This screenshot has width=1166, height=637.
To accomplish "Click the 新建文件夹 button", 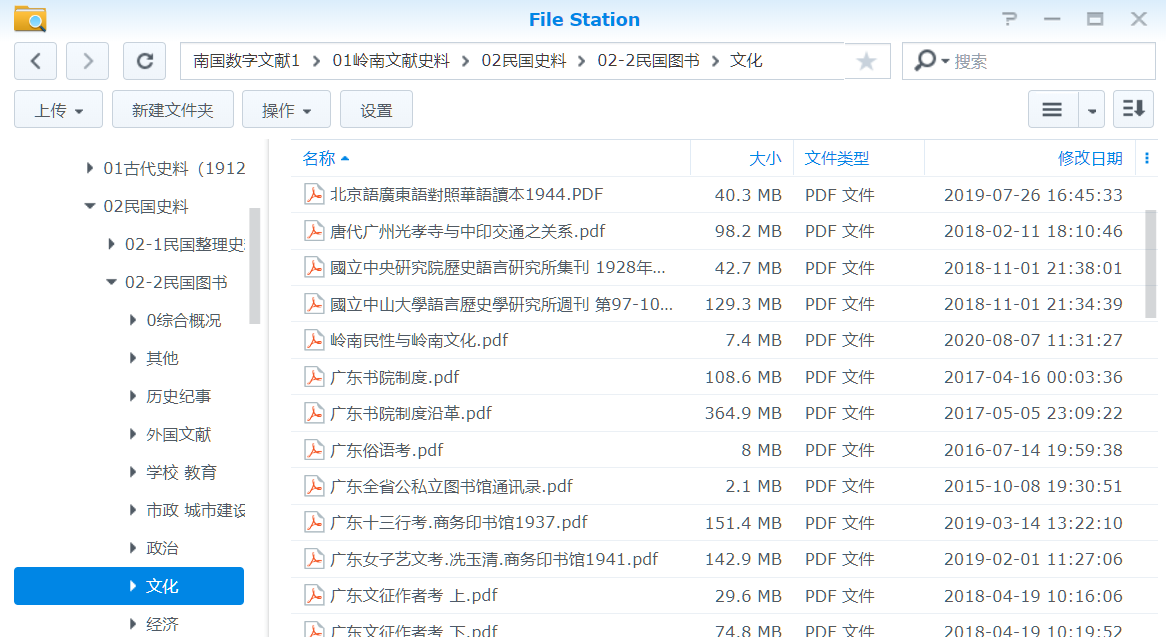I will 173,110.
